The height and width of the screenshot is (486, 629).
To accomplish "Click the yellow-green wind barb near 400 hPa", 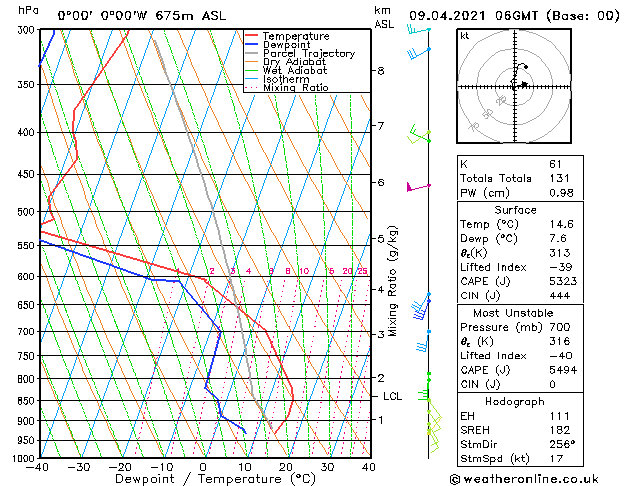I will [x=419, y=136].
